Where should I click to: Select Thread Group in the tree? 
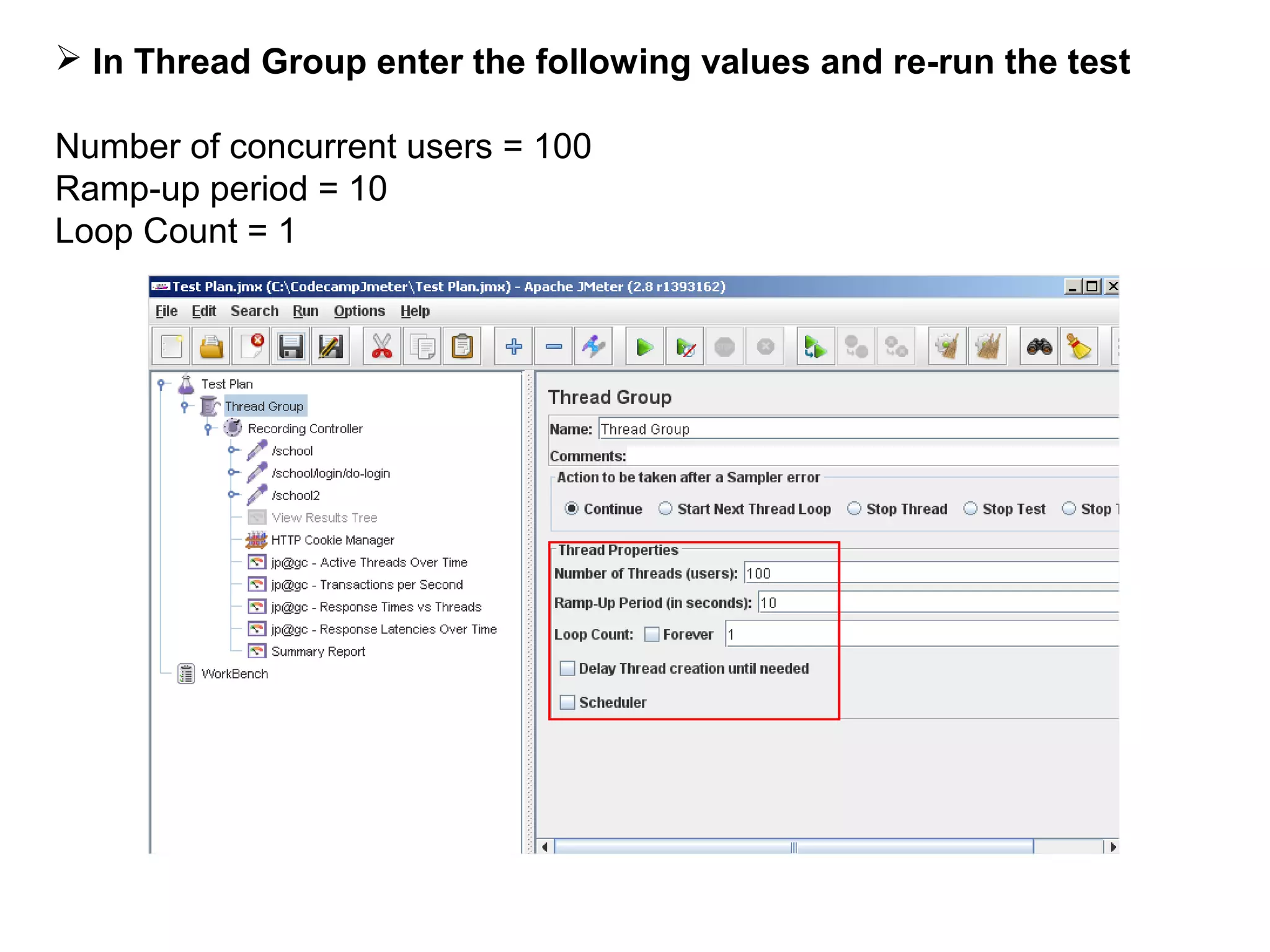click(x=264, y=407)
